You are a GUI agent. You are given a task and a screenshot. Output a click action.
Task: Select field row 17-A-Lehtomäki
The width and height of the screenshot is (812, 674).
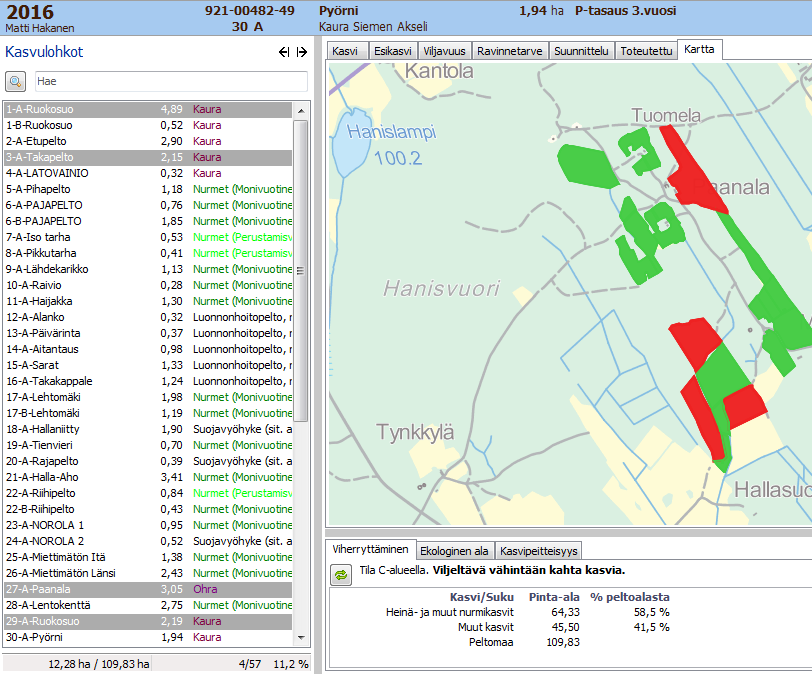pyautogui.click(x=148, y=398)
